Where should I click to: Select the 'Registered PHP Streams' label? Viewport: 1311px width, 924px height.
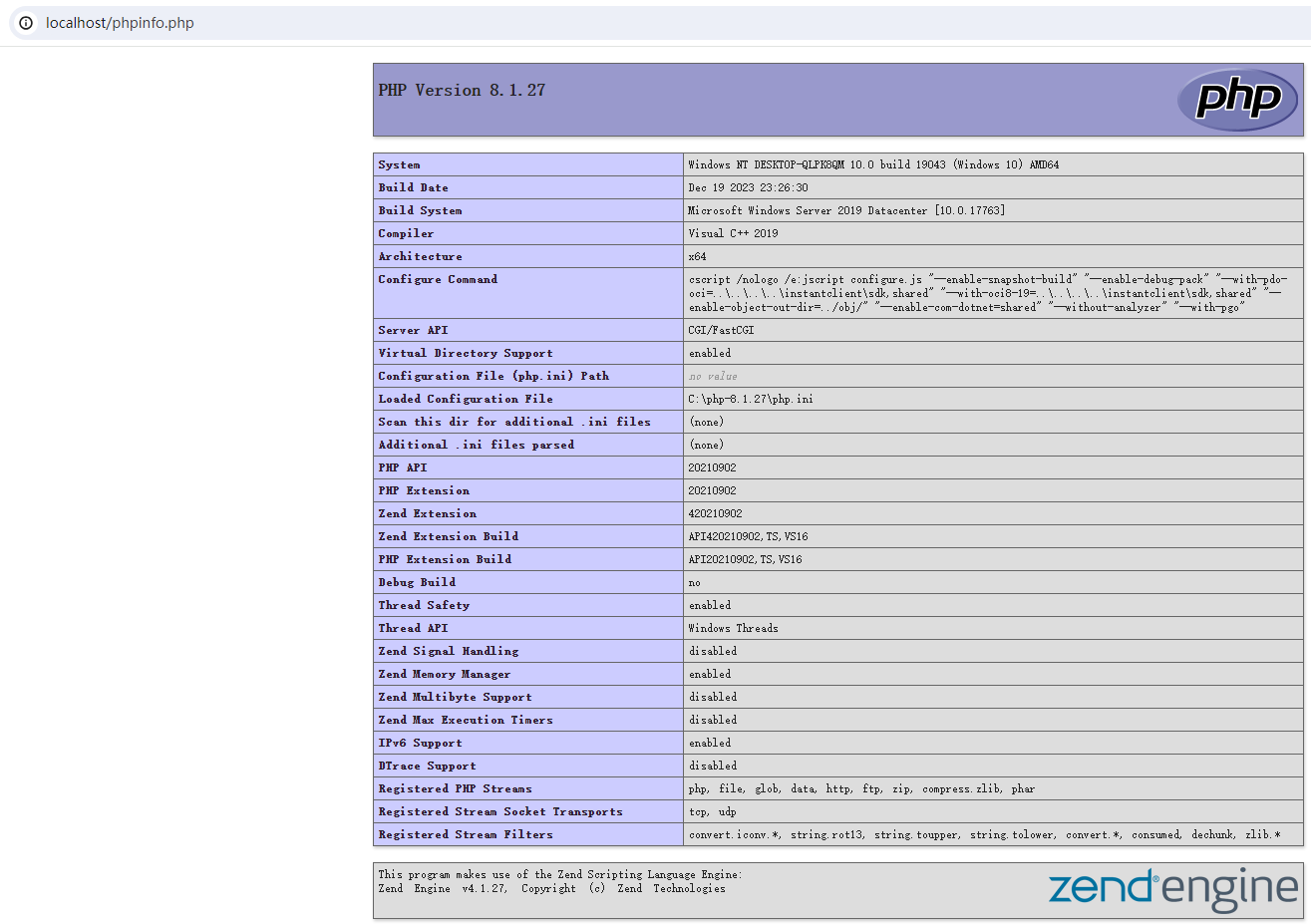click(456, 789)
